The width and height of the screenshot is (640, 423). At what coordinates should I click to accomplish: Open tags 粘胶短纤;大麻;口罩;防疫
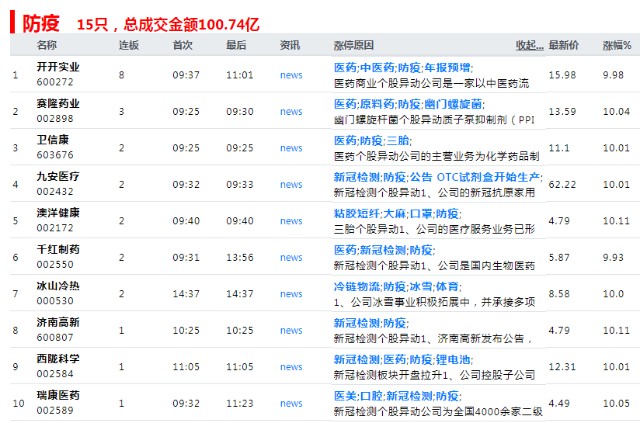398,214
